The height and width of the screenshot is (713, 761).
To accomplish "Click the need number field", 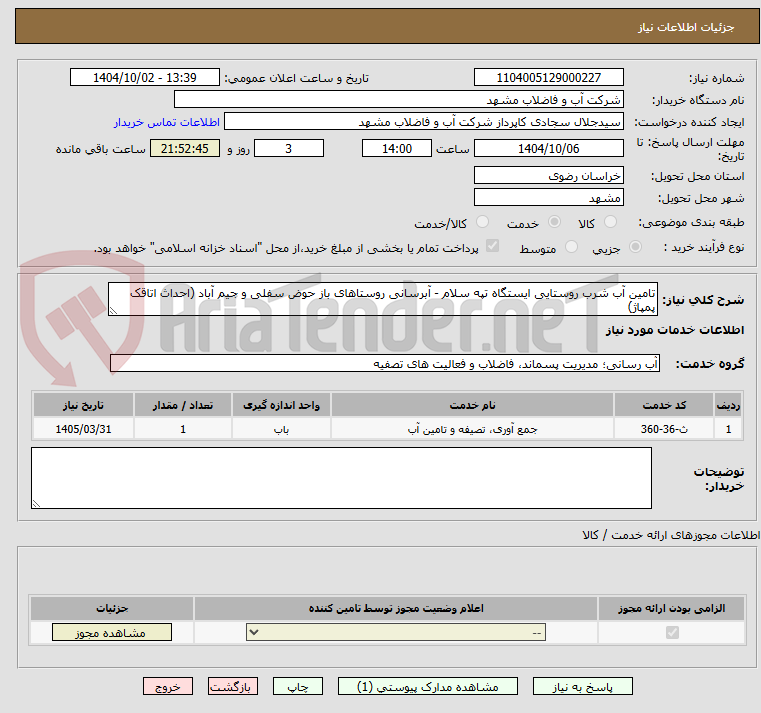I will (548, 78).
